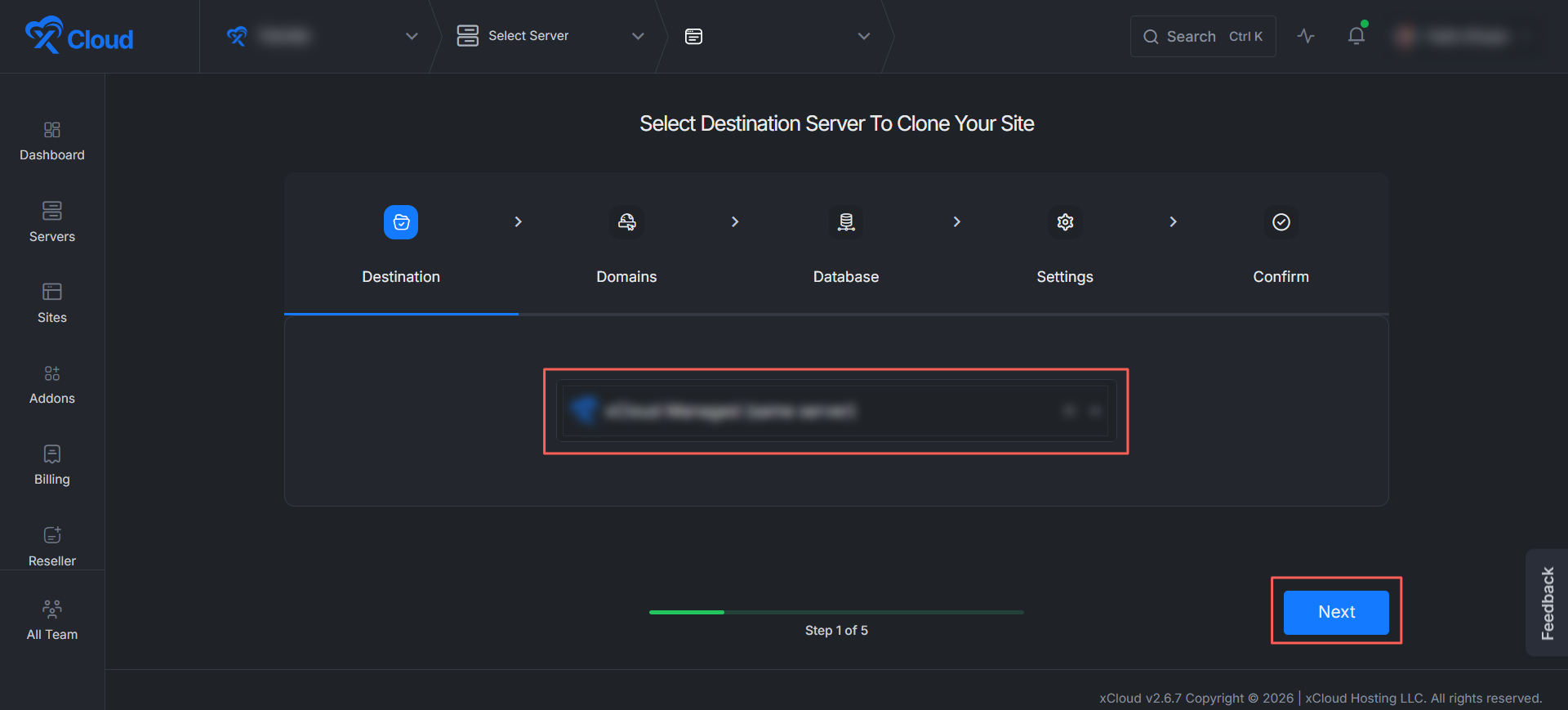Expand the Select Server dropdown
The image size is (1568, 710).
(x=638, y=36)
